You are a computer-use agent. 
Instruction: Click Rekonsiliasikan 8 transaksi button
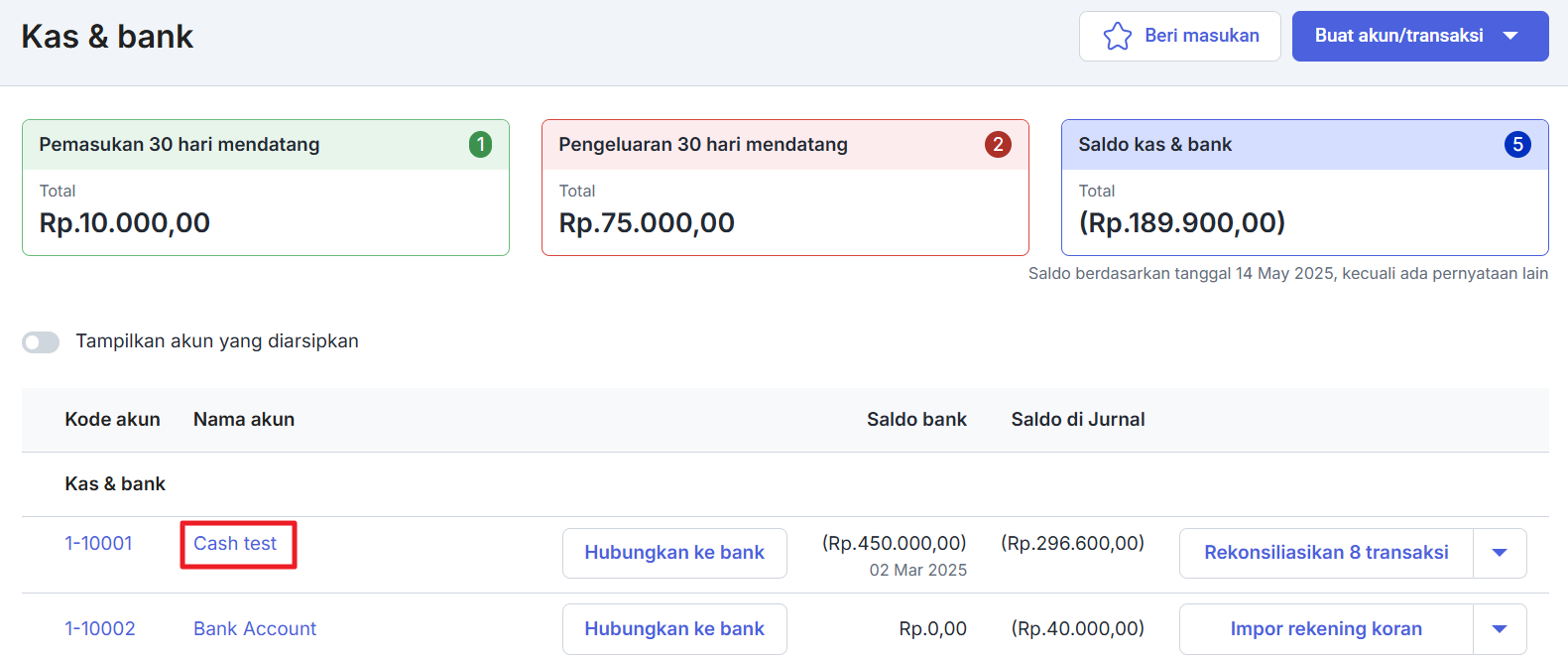[1326, 553]
